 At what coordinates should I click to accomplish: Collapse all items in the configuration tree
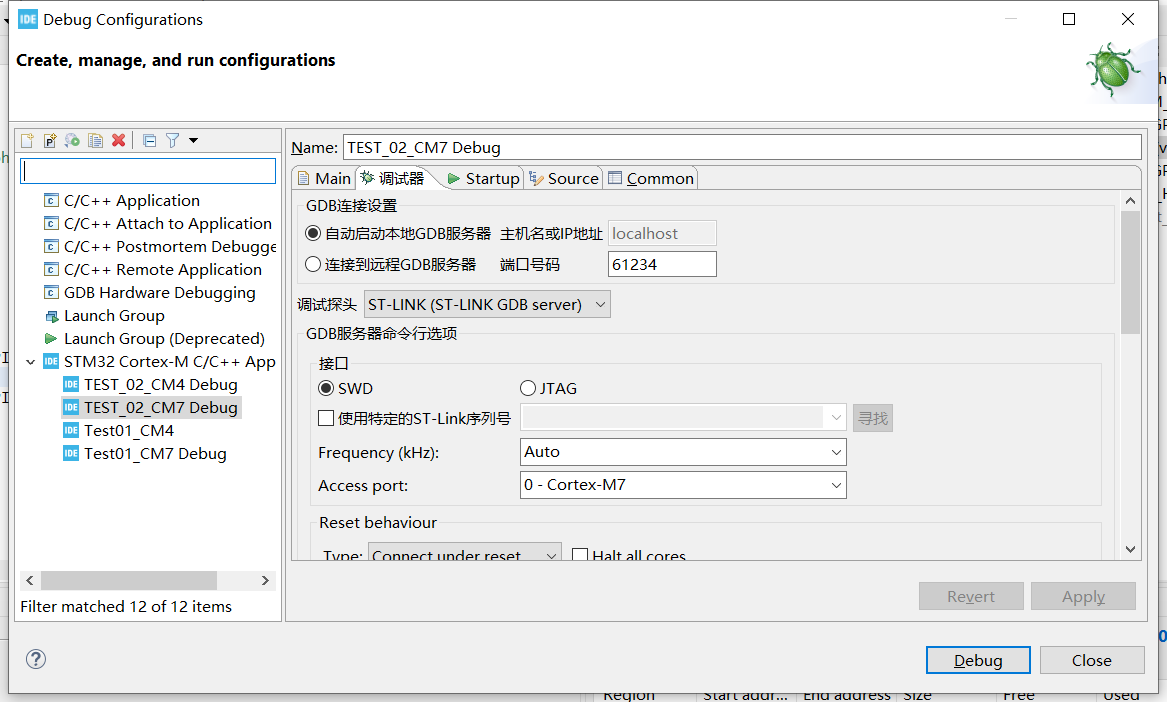[147, 140]
